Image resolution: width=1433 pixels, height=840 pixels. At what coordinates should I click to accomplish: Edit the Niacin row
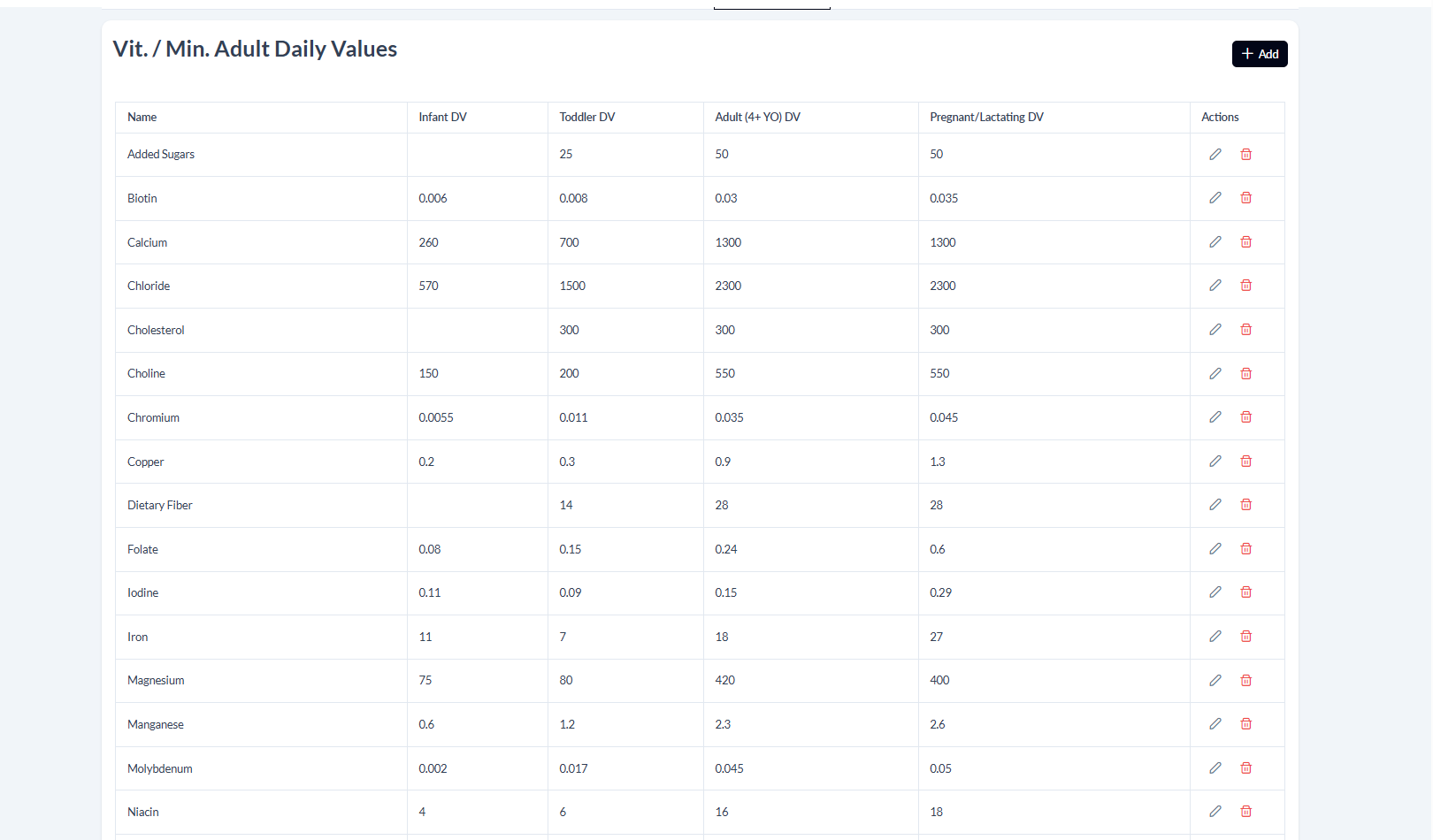tap(1215, 812)
